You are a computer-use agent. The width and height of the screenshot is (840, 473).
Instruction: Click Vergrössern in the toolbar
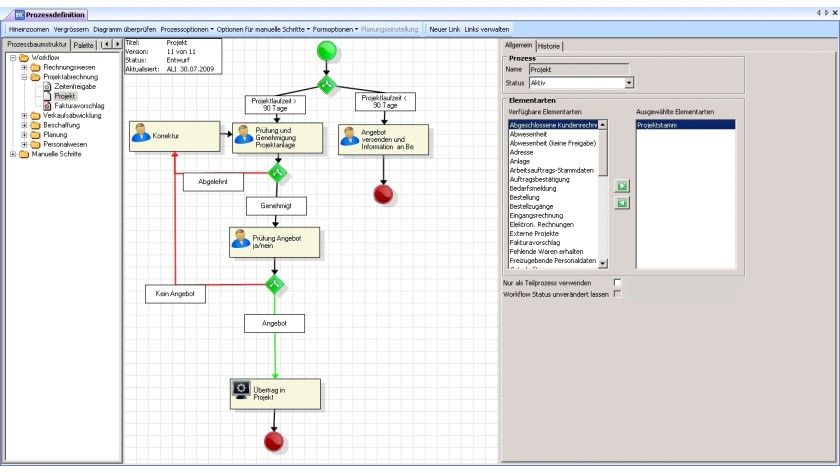71,29
